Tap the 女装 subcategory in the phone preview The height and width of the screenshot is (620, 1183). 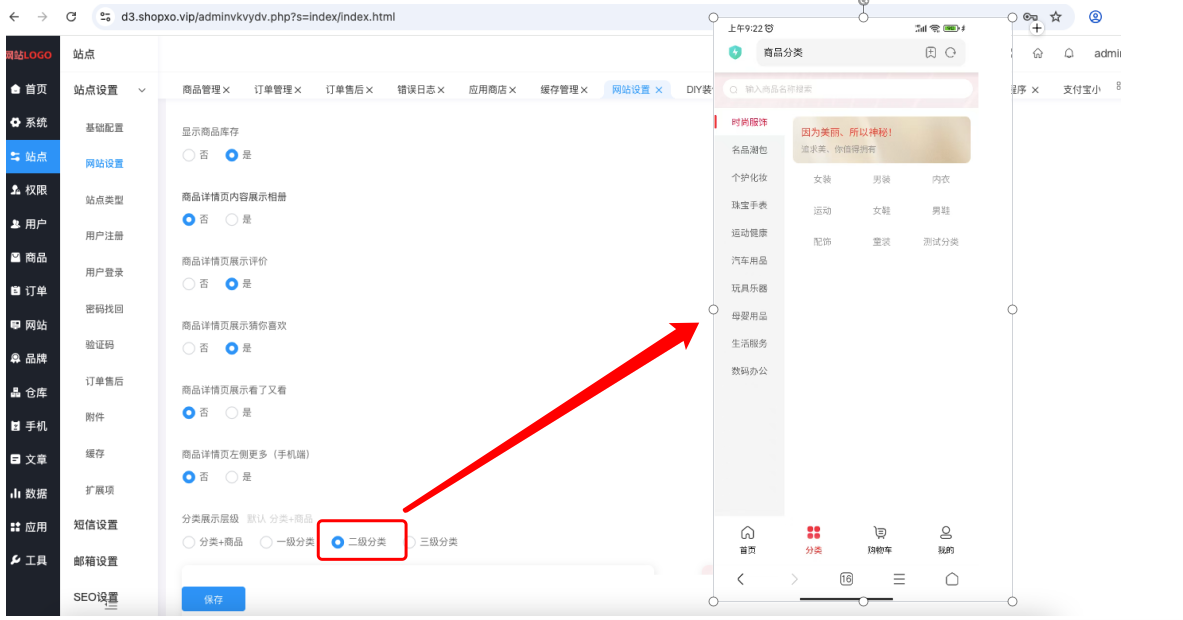click(x=822, y=180)
